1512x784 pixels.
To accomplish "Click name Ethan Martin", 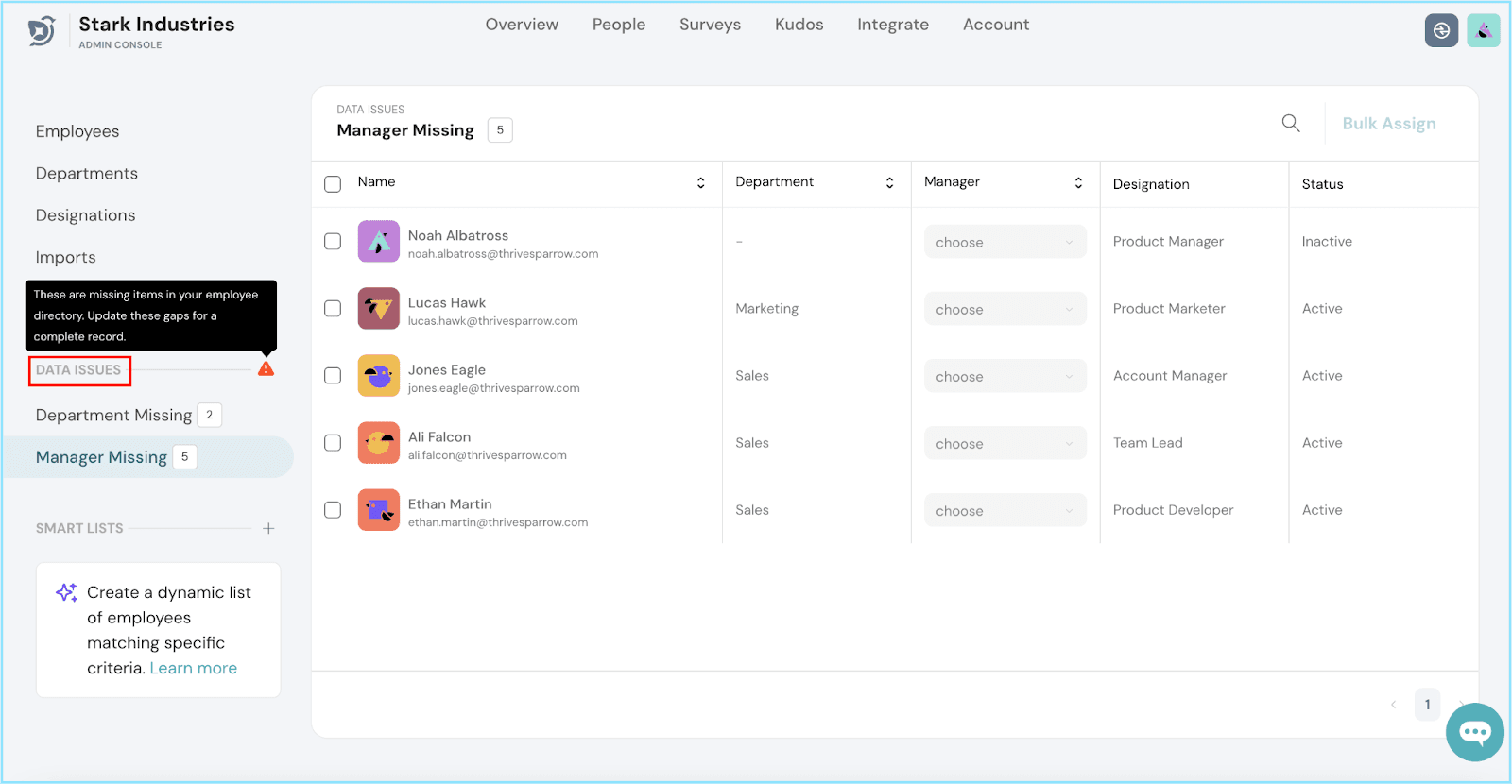I will 450,503.
